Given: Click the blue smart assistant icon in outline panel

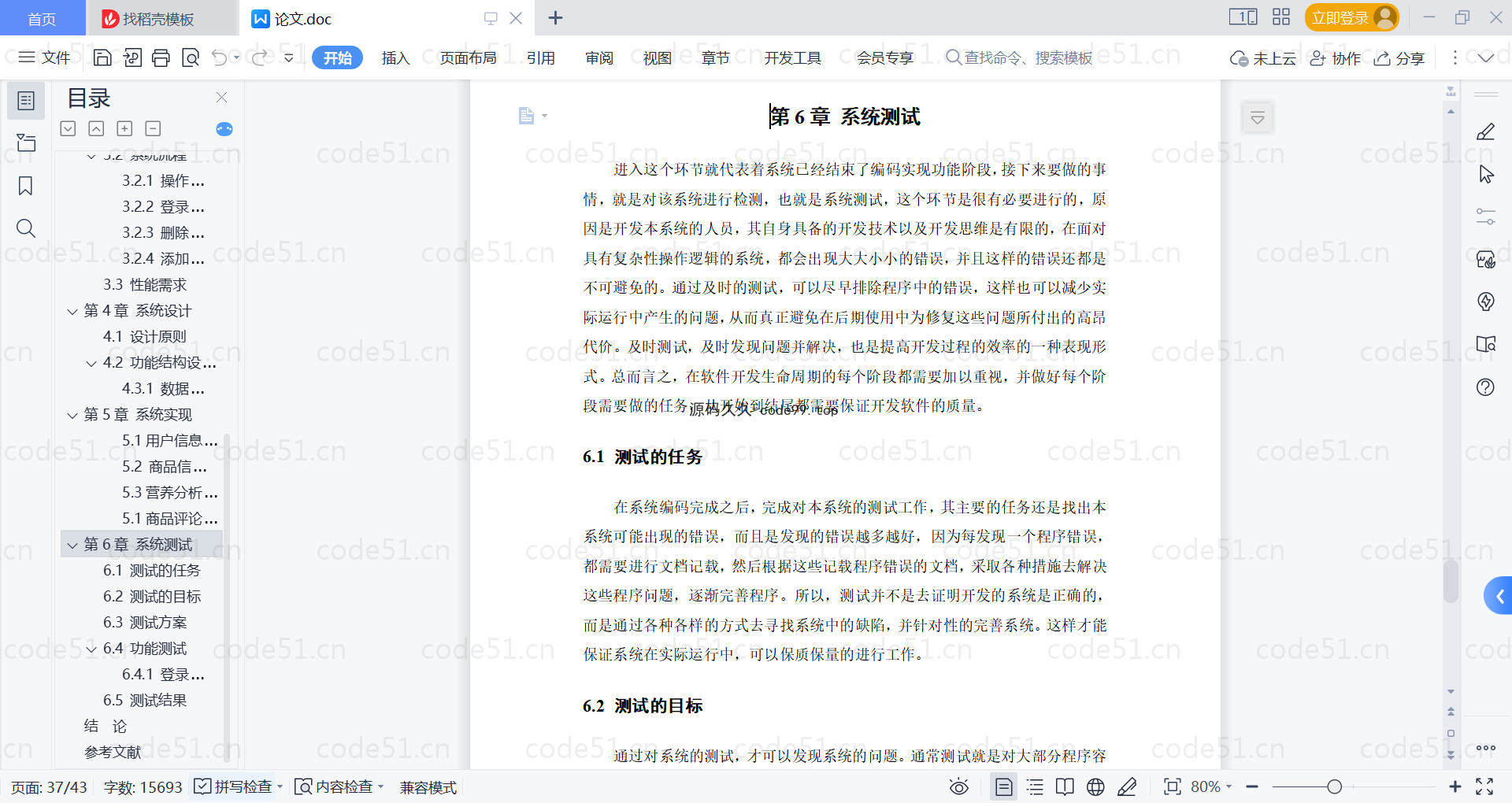Looking at the screenshot, I should [224, 129].
